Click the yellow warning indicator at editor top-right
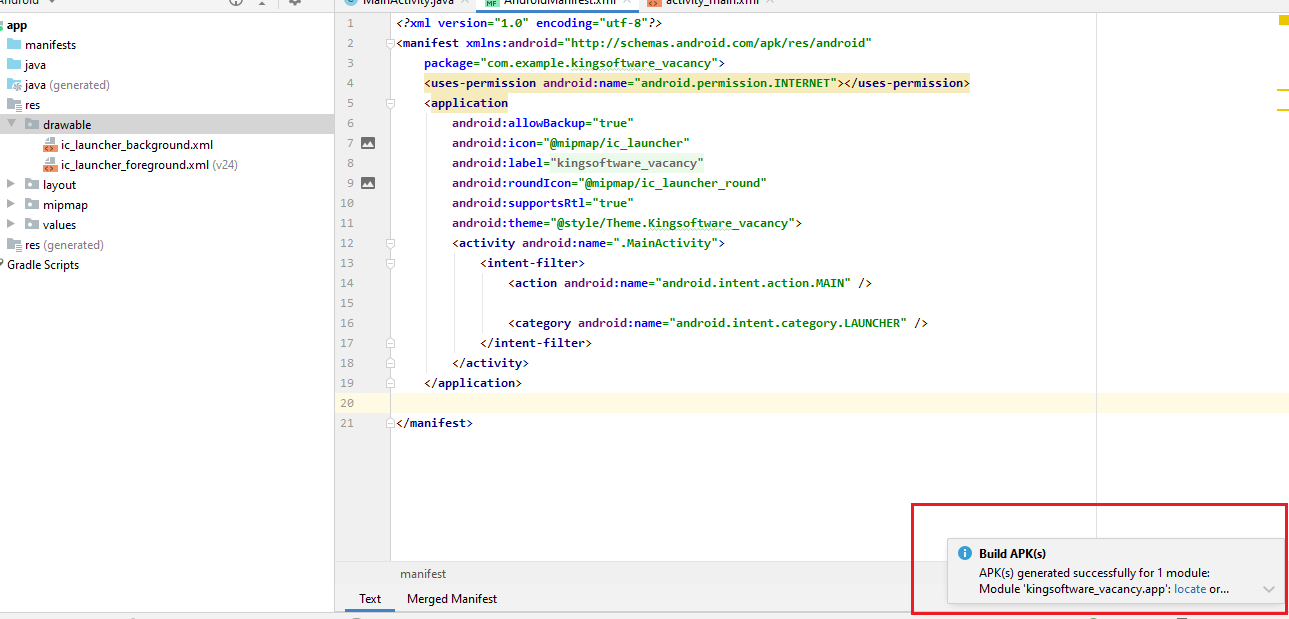Viewport: 1289px width, 619px height. pos(1282,20)
